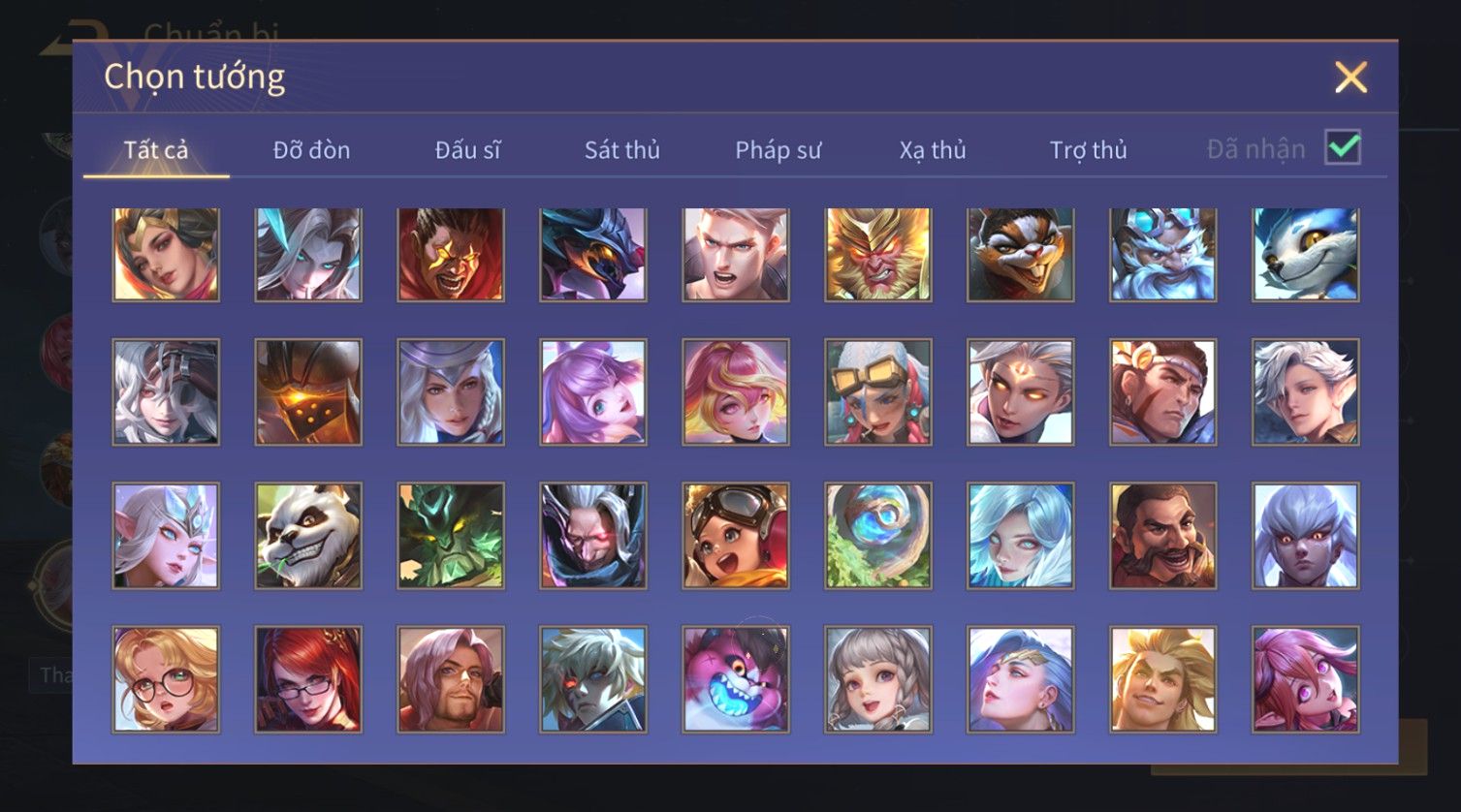1461x812 pixels.
Task: Choose the golden monkey king hero
Action: pos(877,254)
